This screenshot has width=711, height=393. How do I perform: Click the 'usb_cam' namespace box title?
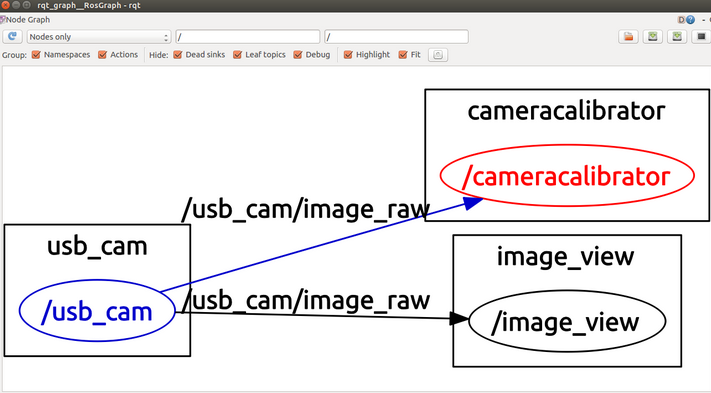point(97,247)
